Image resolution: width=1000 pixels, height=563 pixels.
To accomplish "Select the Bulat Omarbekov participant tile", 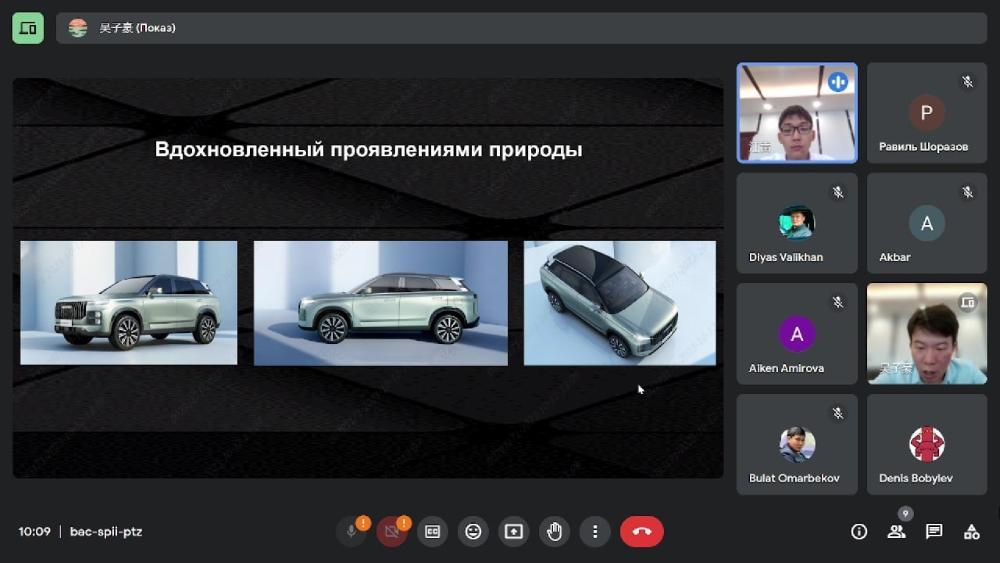I will (797, 444).
